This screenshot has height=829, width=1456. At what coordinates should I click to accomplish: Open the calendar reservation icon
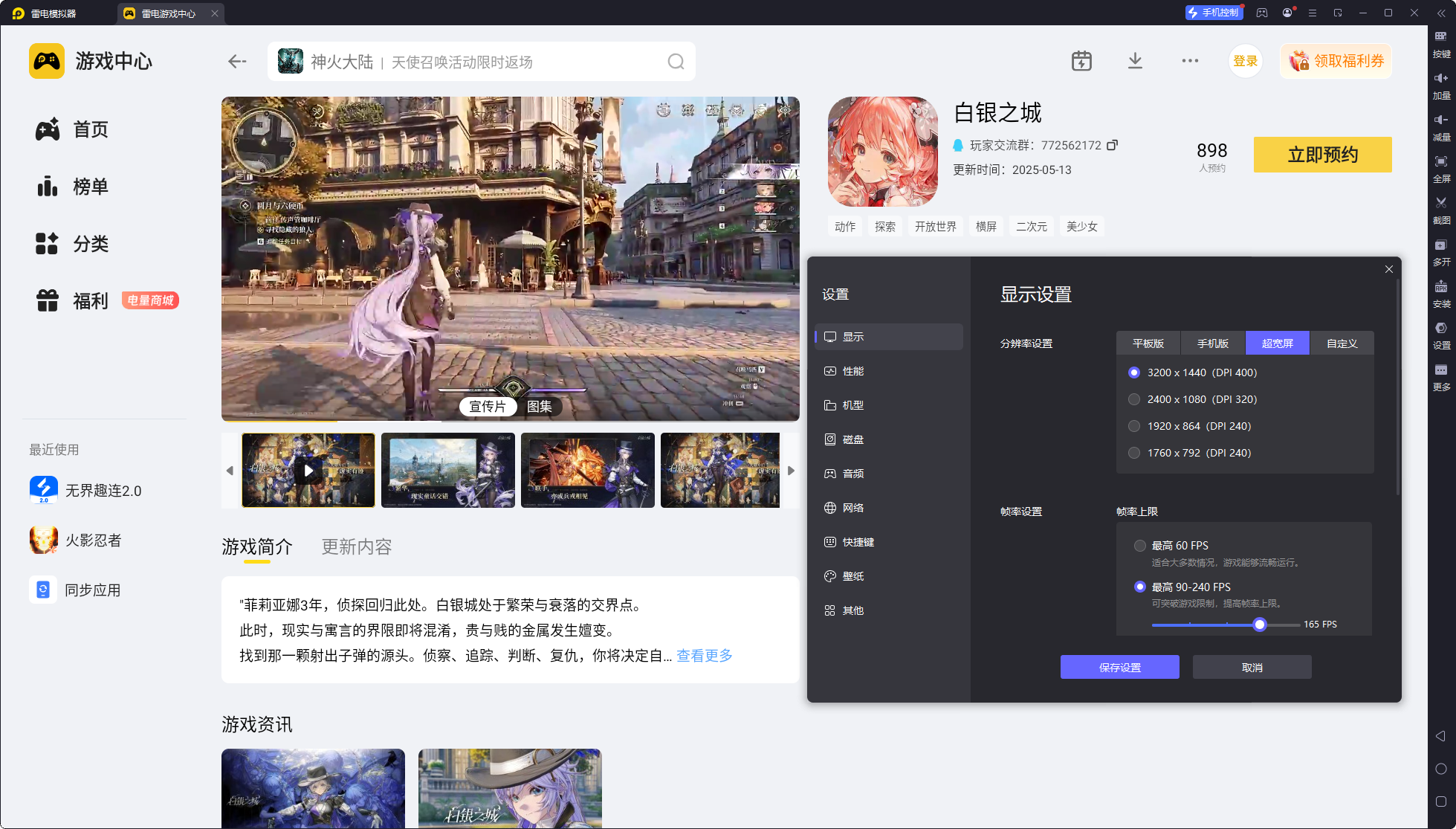pyautogui.click(x=1081, y=61)
